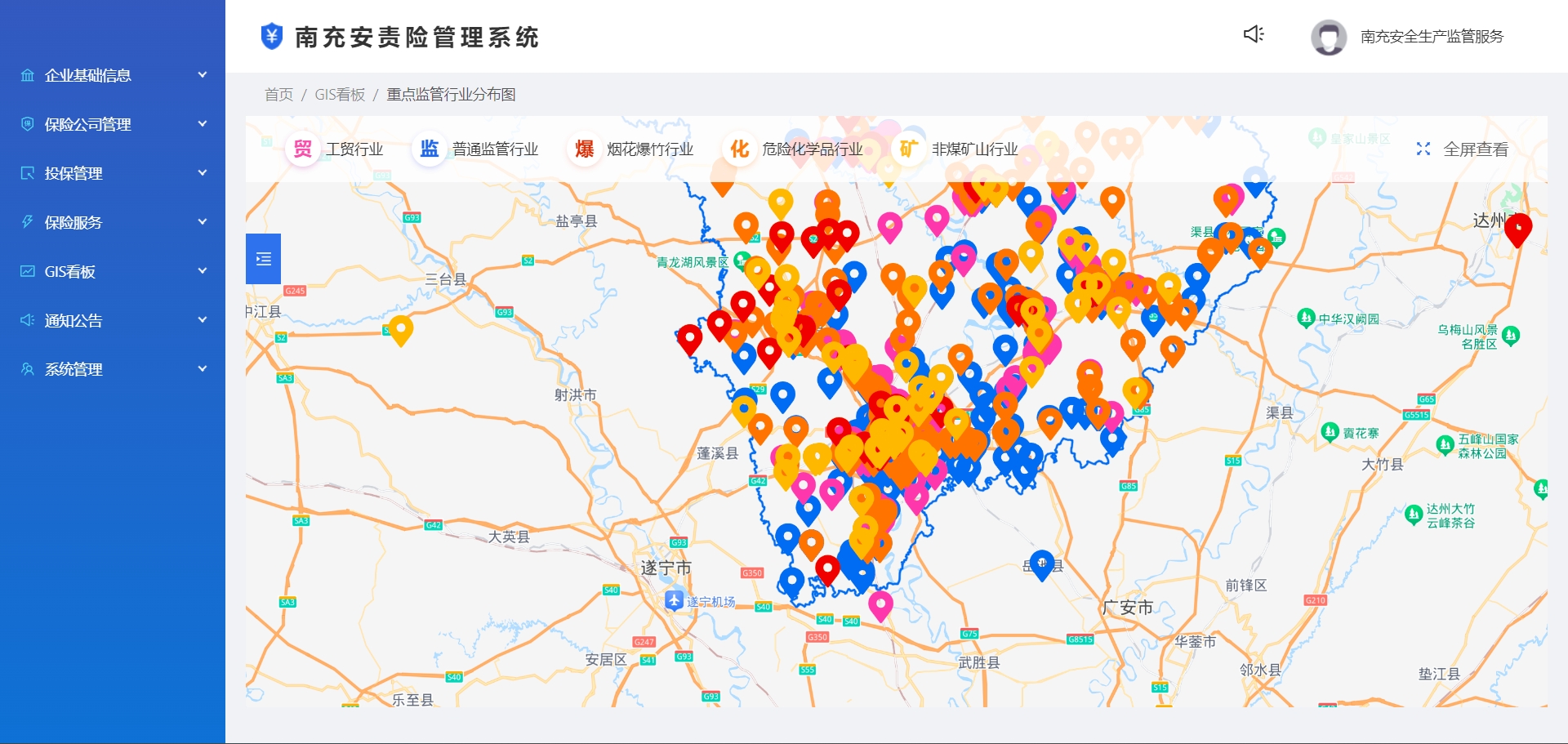
Task: Click the 中华汉阙园 green park marker
Action: click(1306, 318)
